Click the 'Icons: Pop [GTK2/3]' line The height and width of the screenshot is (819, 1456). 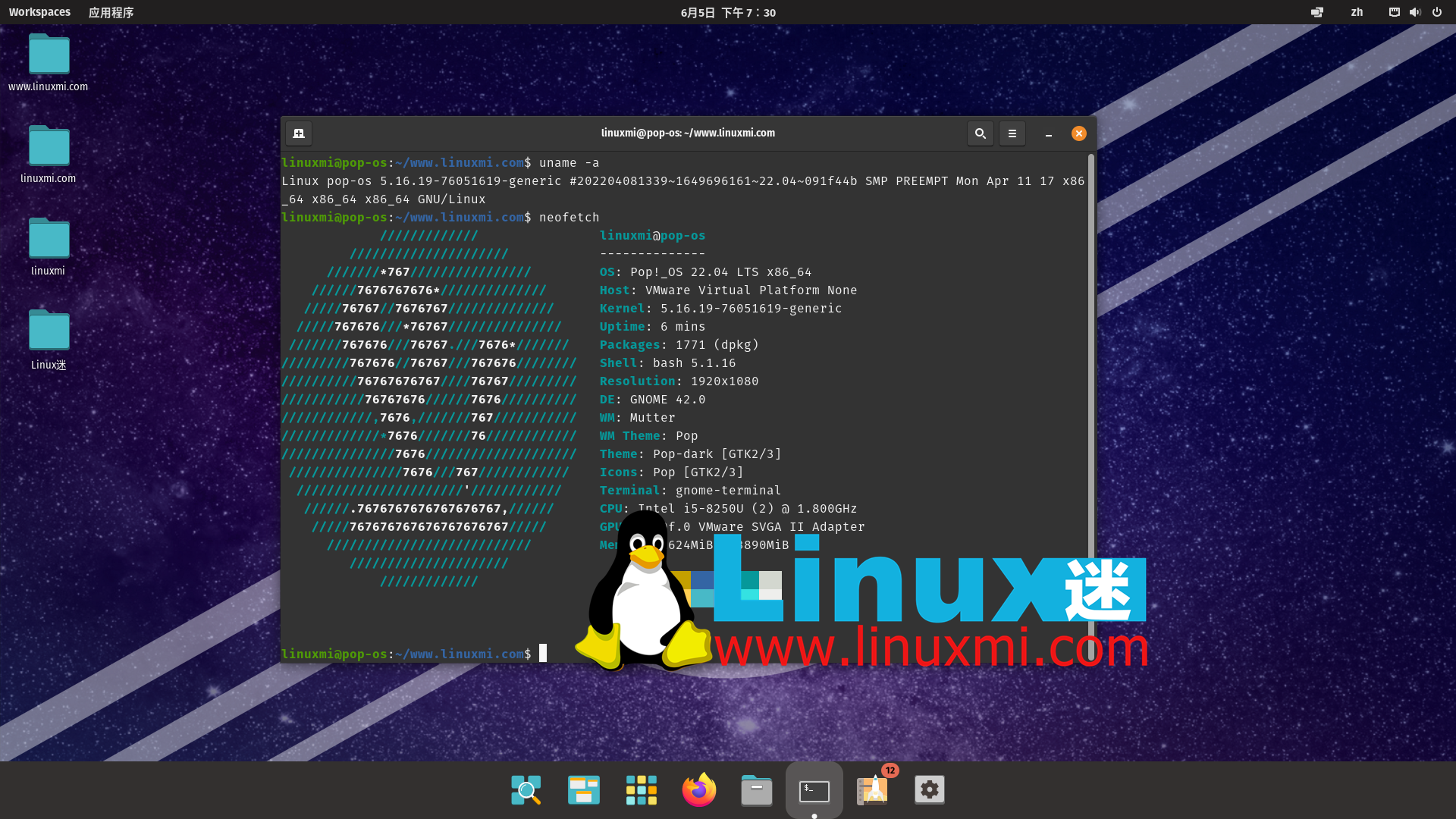[671, 472]
